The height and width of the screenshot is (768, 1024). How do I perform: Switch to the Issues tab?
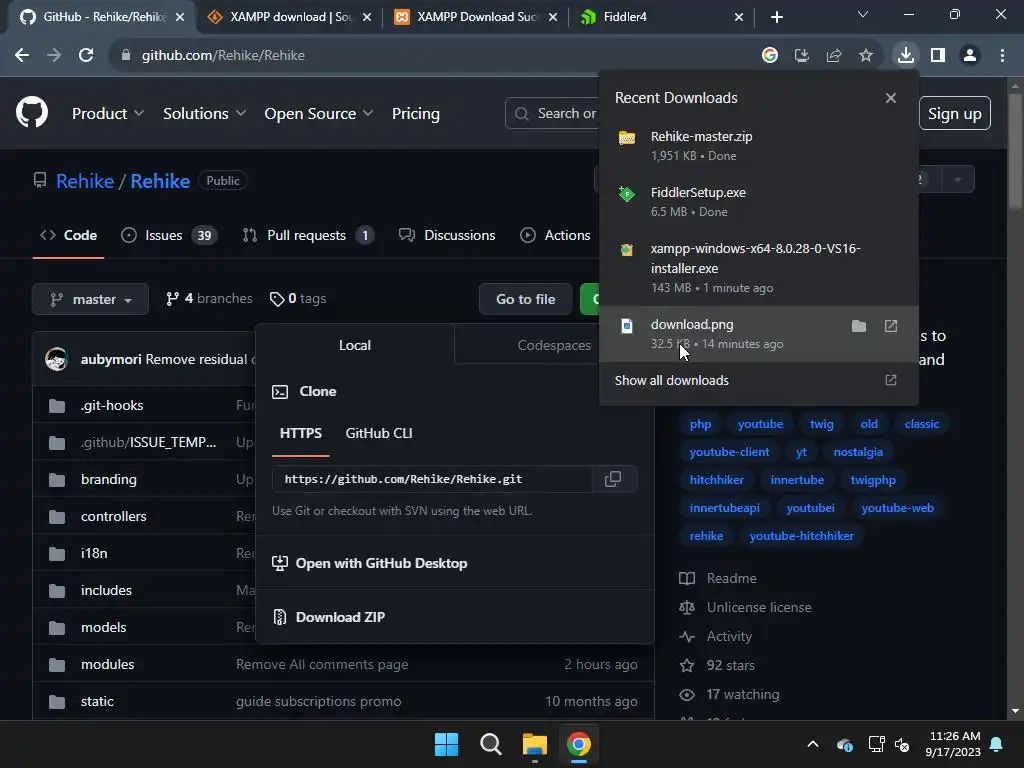click(169, 235)
